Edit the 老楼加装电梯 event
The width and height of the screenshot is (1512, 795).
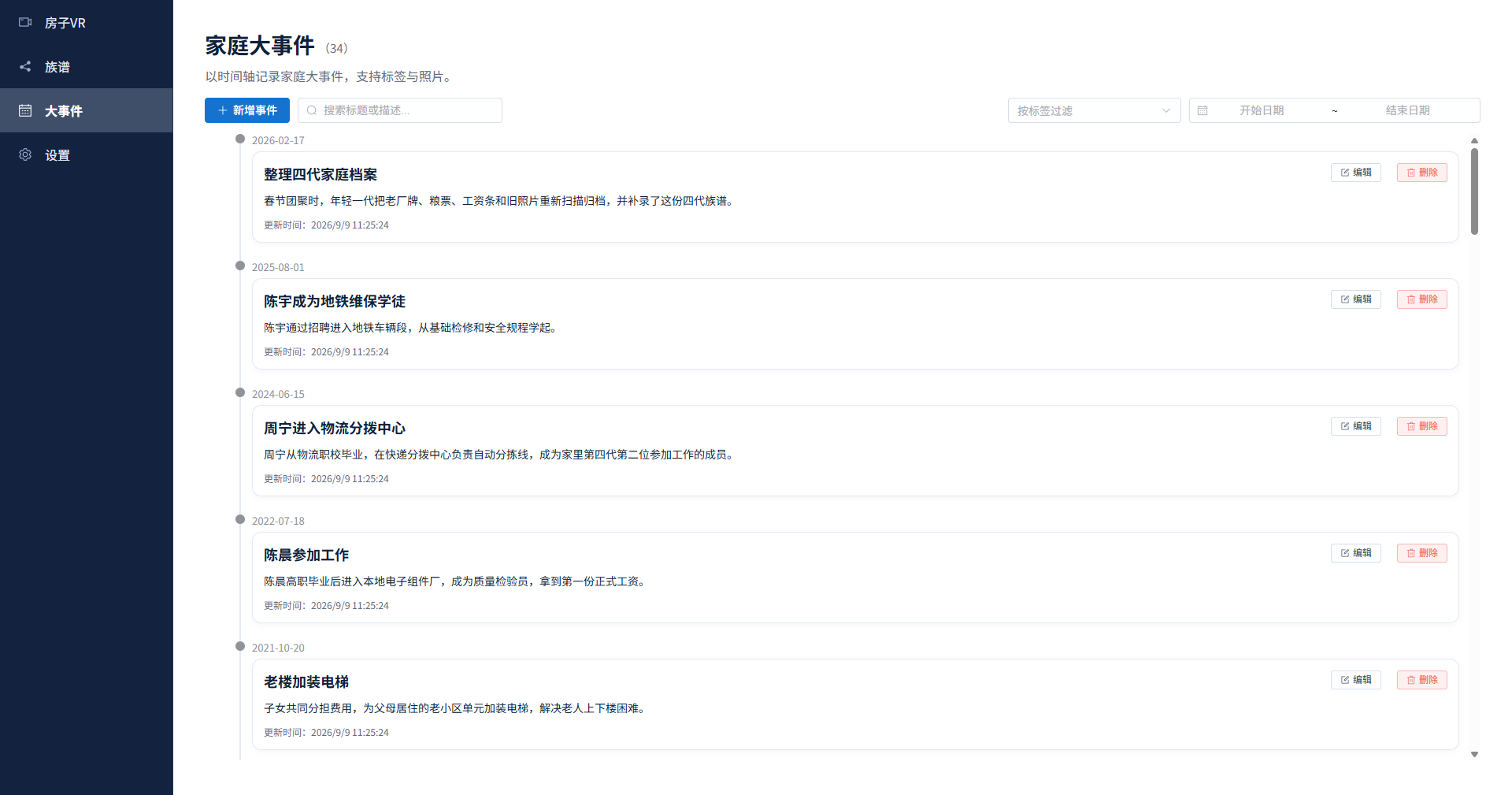pos(1355,680)
